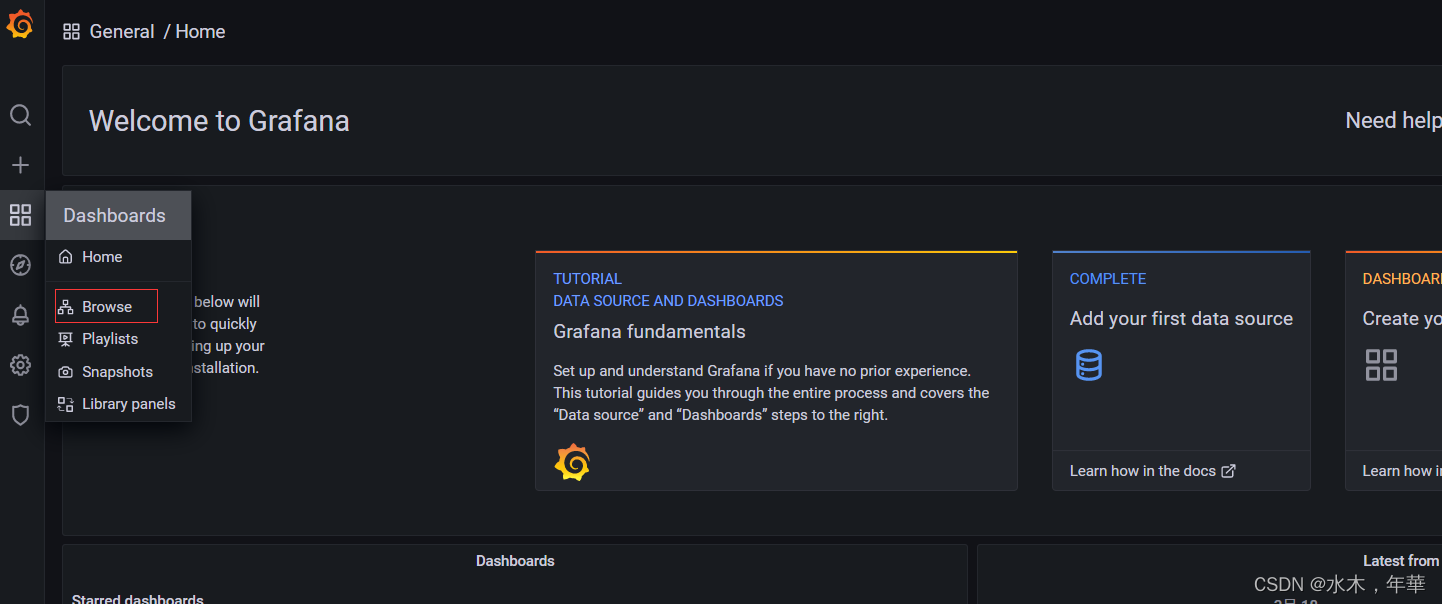
Task: Click the Dashboards menu header
Action: 118,215
